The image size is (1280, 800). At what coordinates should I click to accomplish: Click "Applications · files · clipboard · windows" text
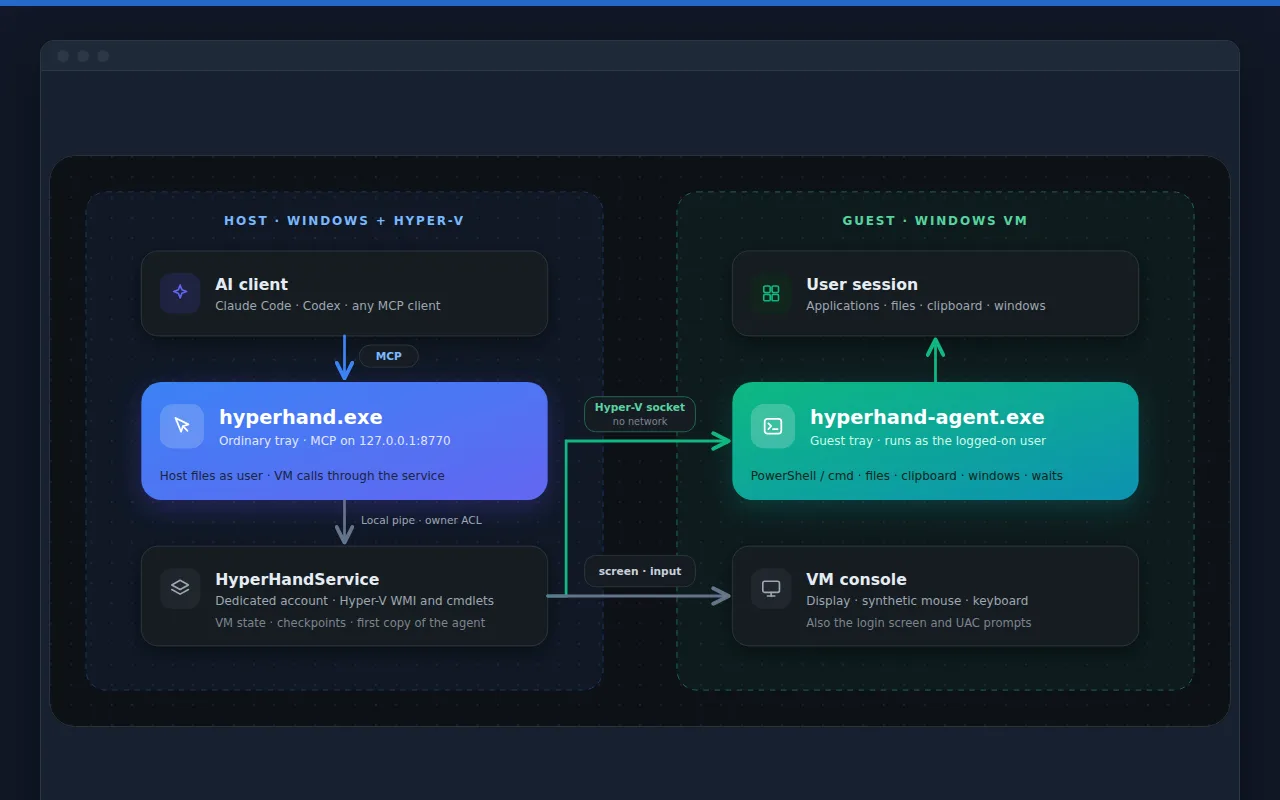pyautogui.click(x=926, y=305)
